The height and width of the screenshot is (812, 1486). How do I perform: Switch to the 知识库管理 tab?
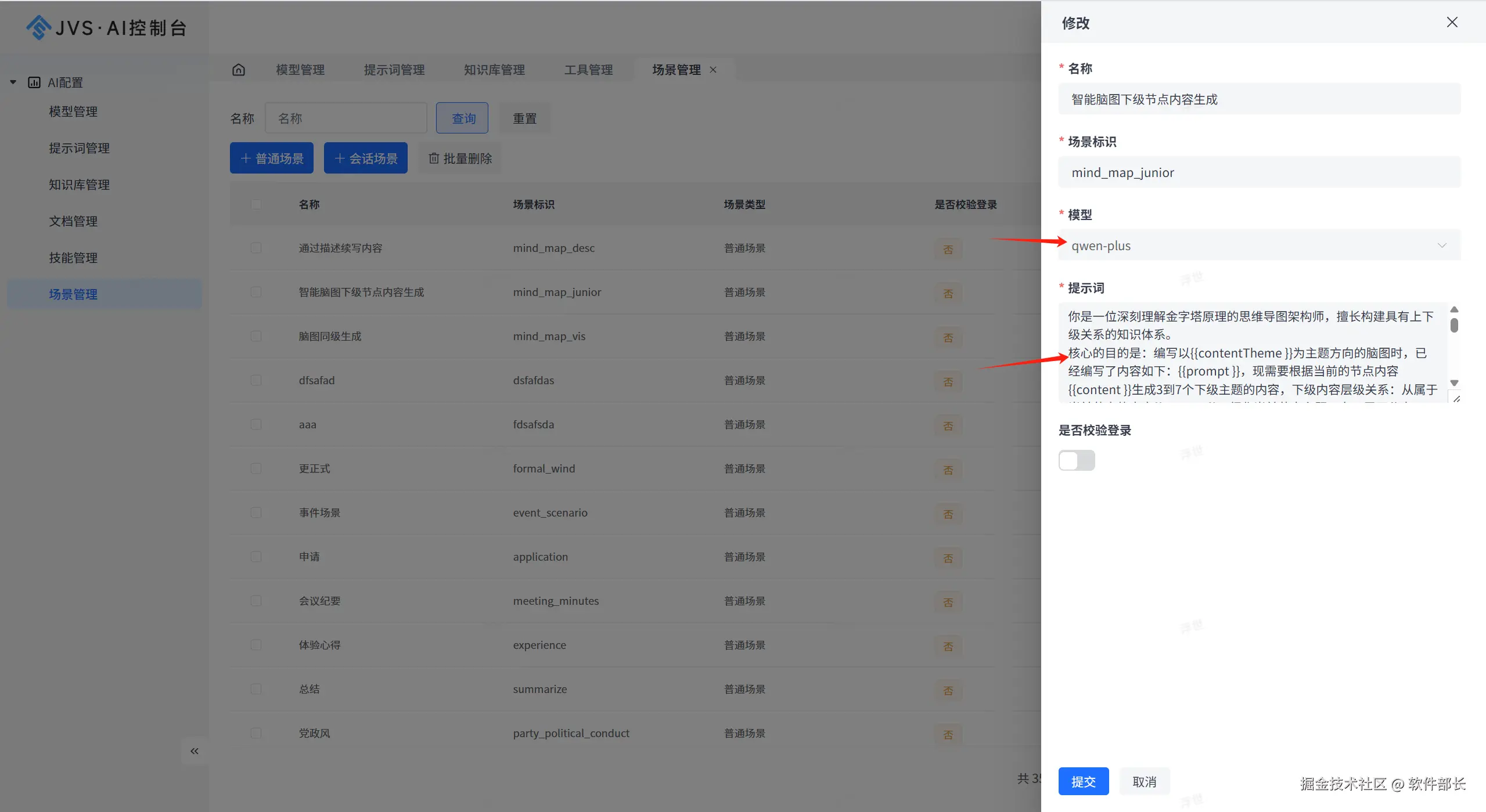pyautogui.click(x=494, y=70)
